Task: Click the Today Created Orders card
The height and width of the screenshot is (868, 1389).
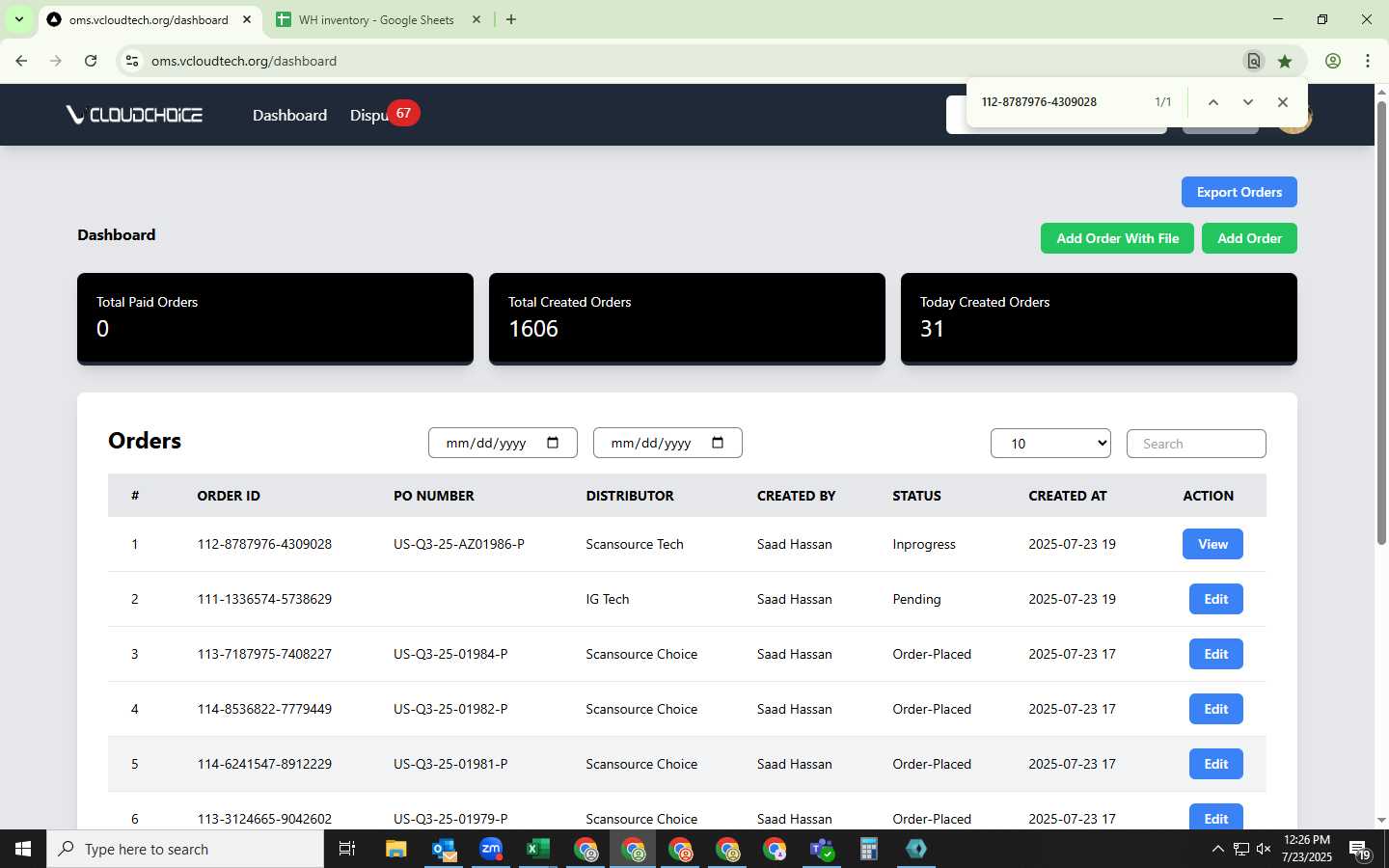Action: click(x=1099, y=318)
